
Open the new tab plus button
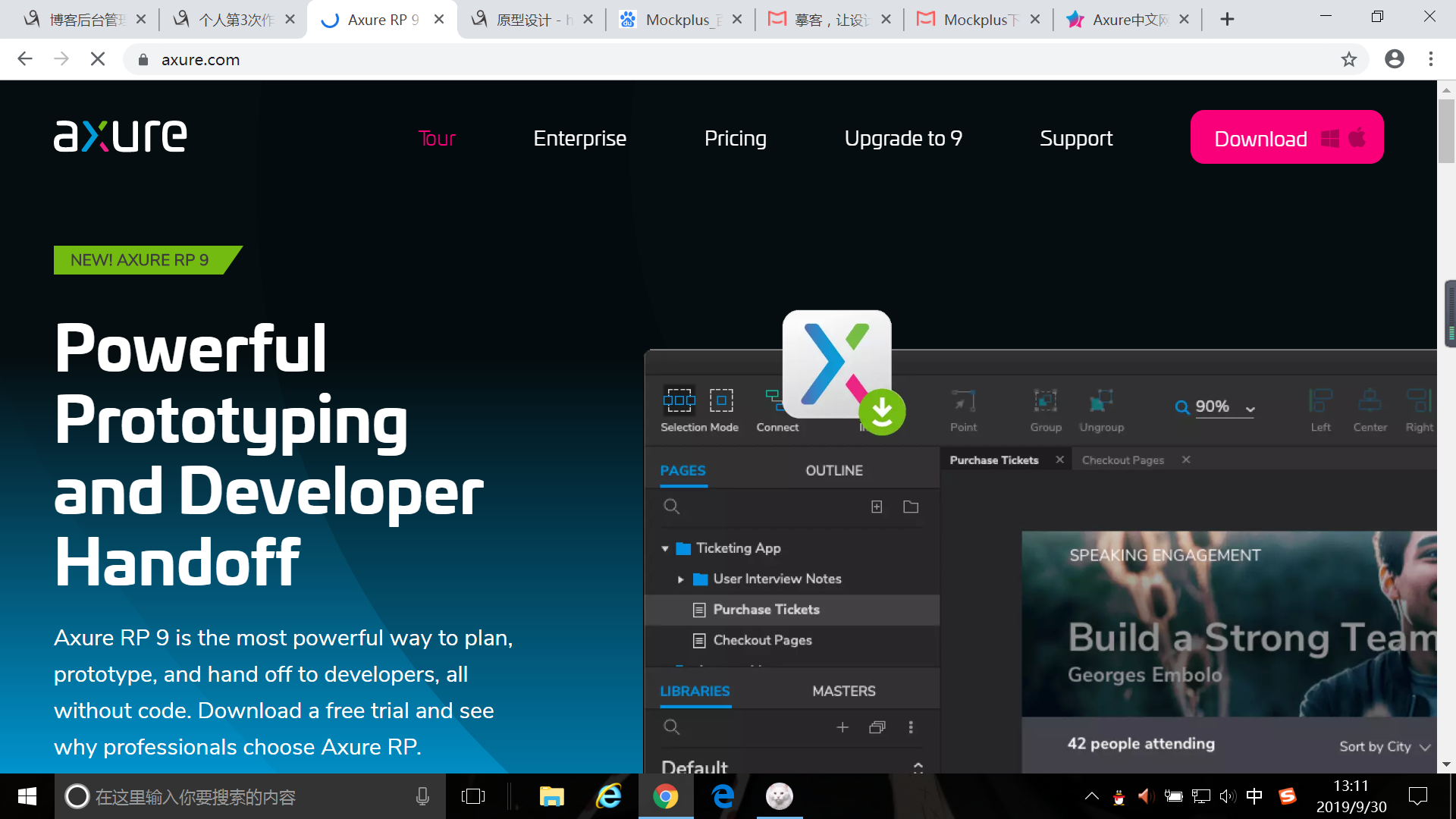point(1227,20)
